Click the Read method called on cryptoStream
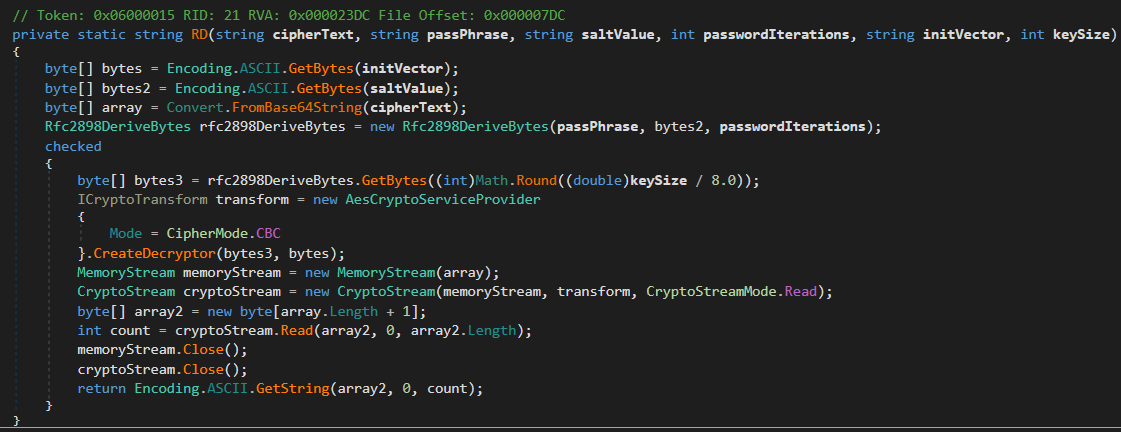1121x432 pixels. [296, 331]
